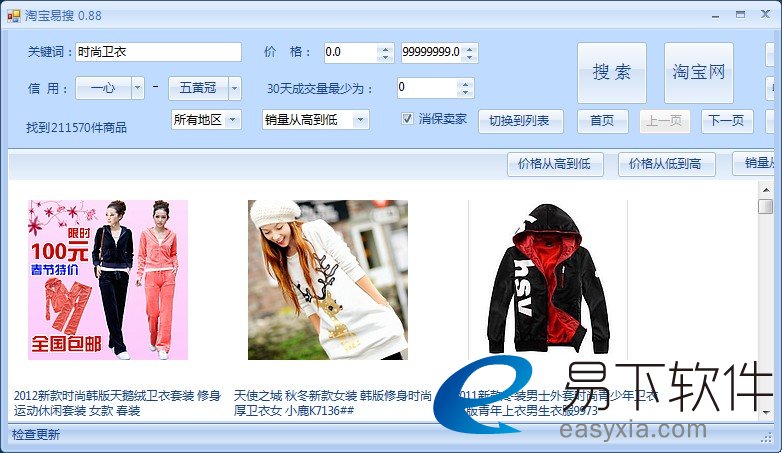Decrease 30-day sales minimum with down arrow
Viewport: 782px width, 453px height.
click(465, 93)
